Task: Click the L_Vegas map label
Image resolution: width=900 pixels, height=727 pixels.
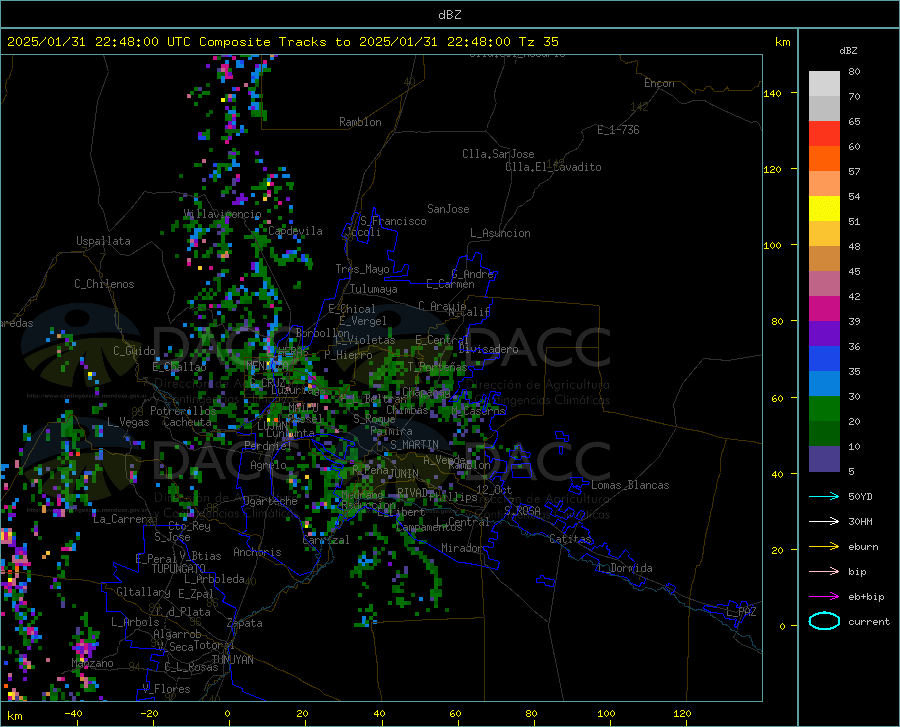Action: (129, 422)
